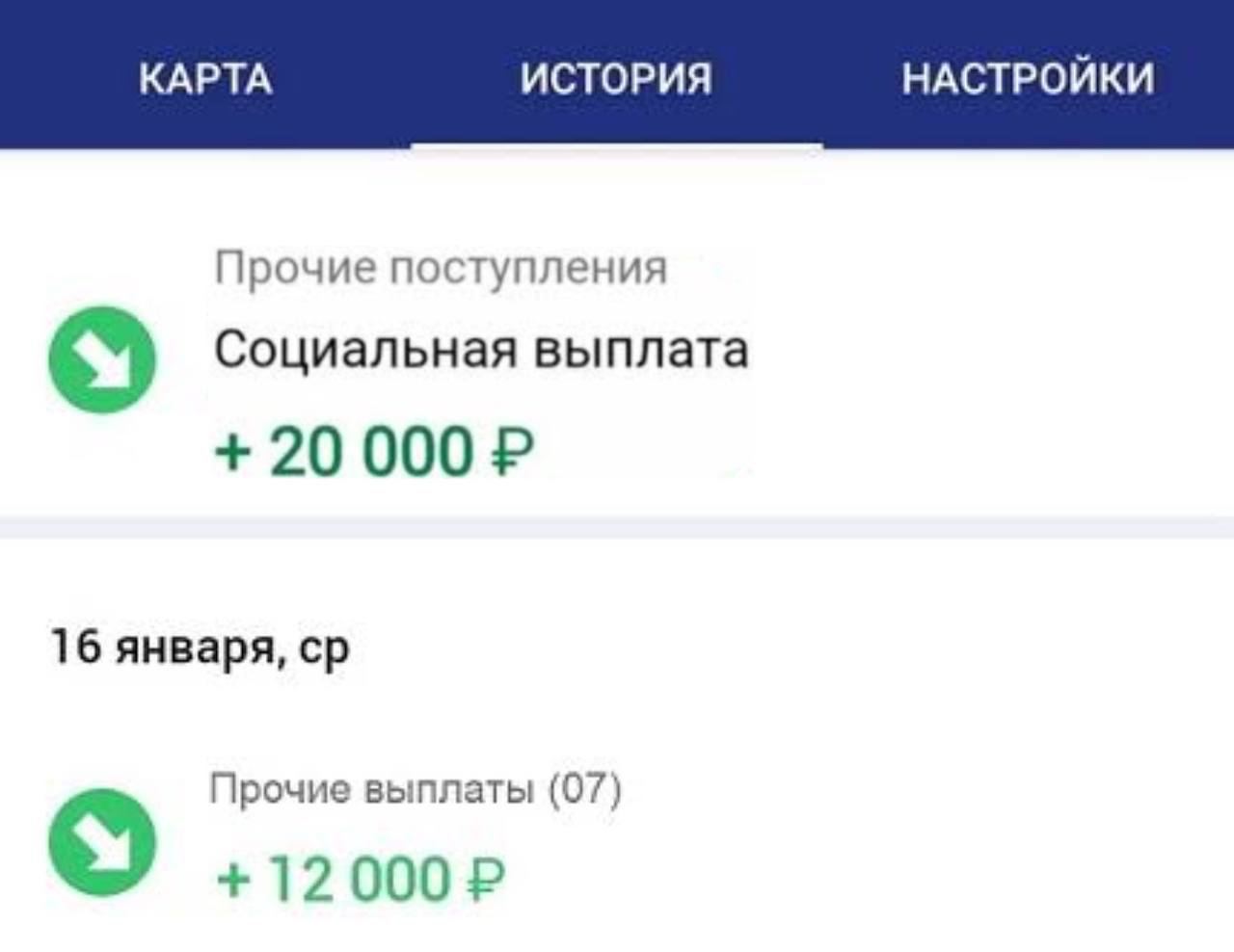1234x952 pixels.
Task: Open the Прочие выплаты (07) entry
Action: coord(416,790)
